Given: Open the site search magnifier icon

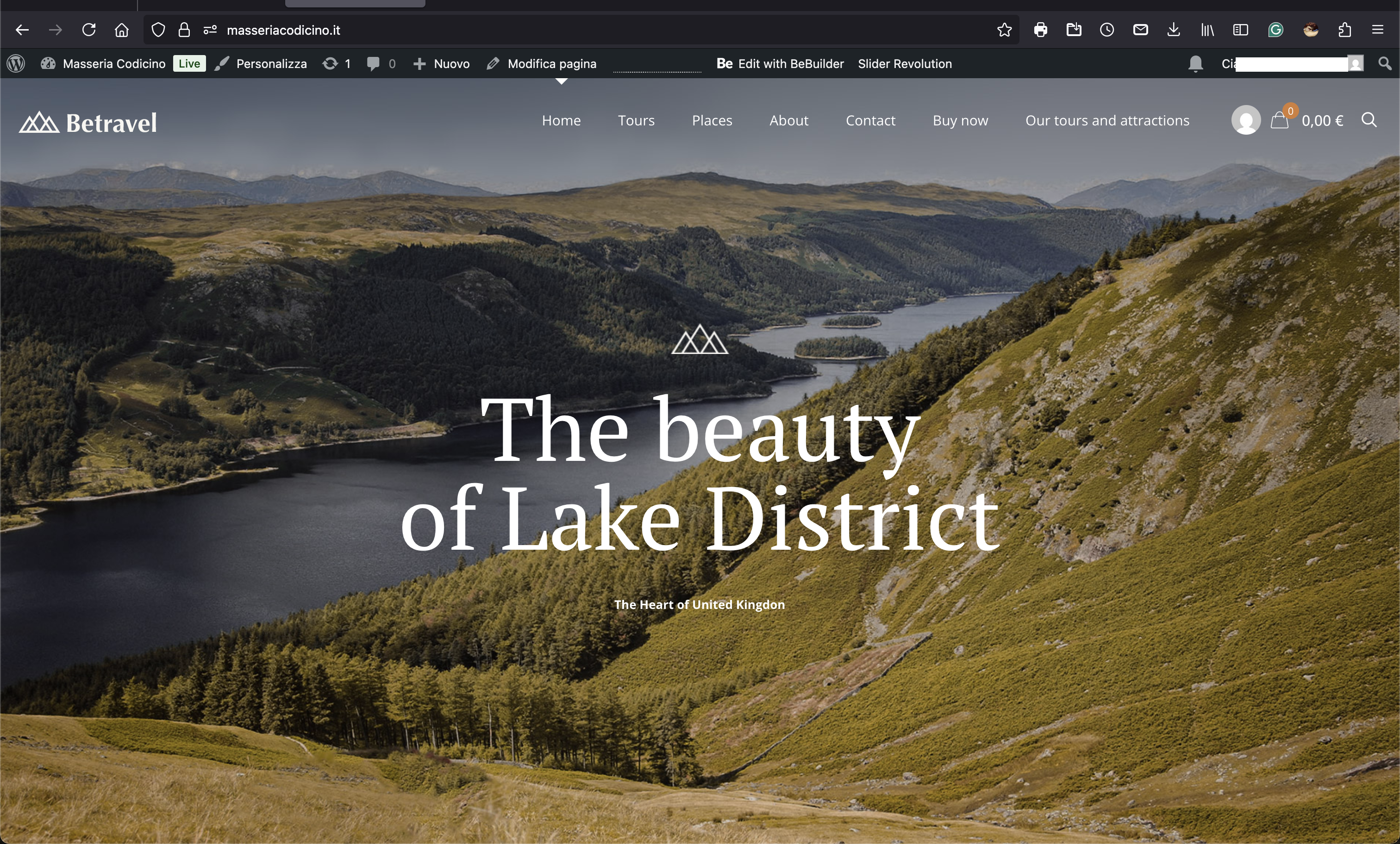Looking at the screenshot, I should coord(1369,120).
